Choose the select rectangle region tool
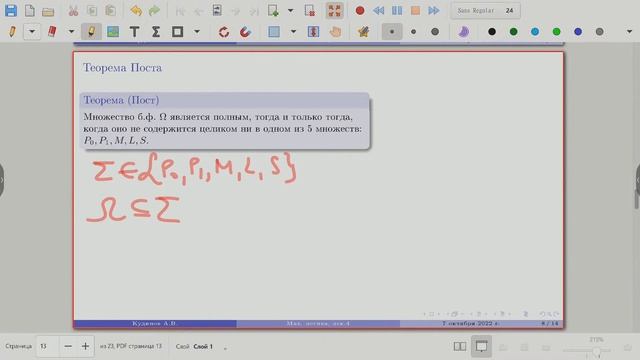 click(x=273, y=32)
